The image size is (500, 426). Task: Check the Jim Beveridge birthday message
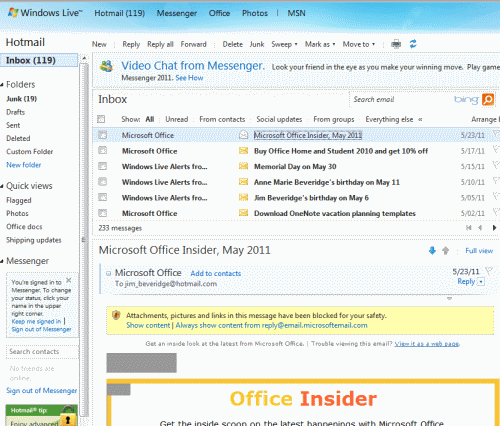point(102,197)
